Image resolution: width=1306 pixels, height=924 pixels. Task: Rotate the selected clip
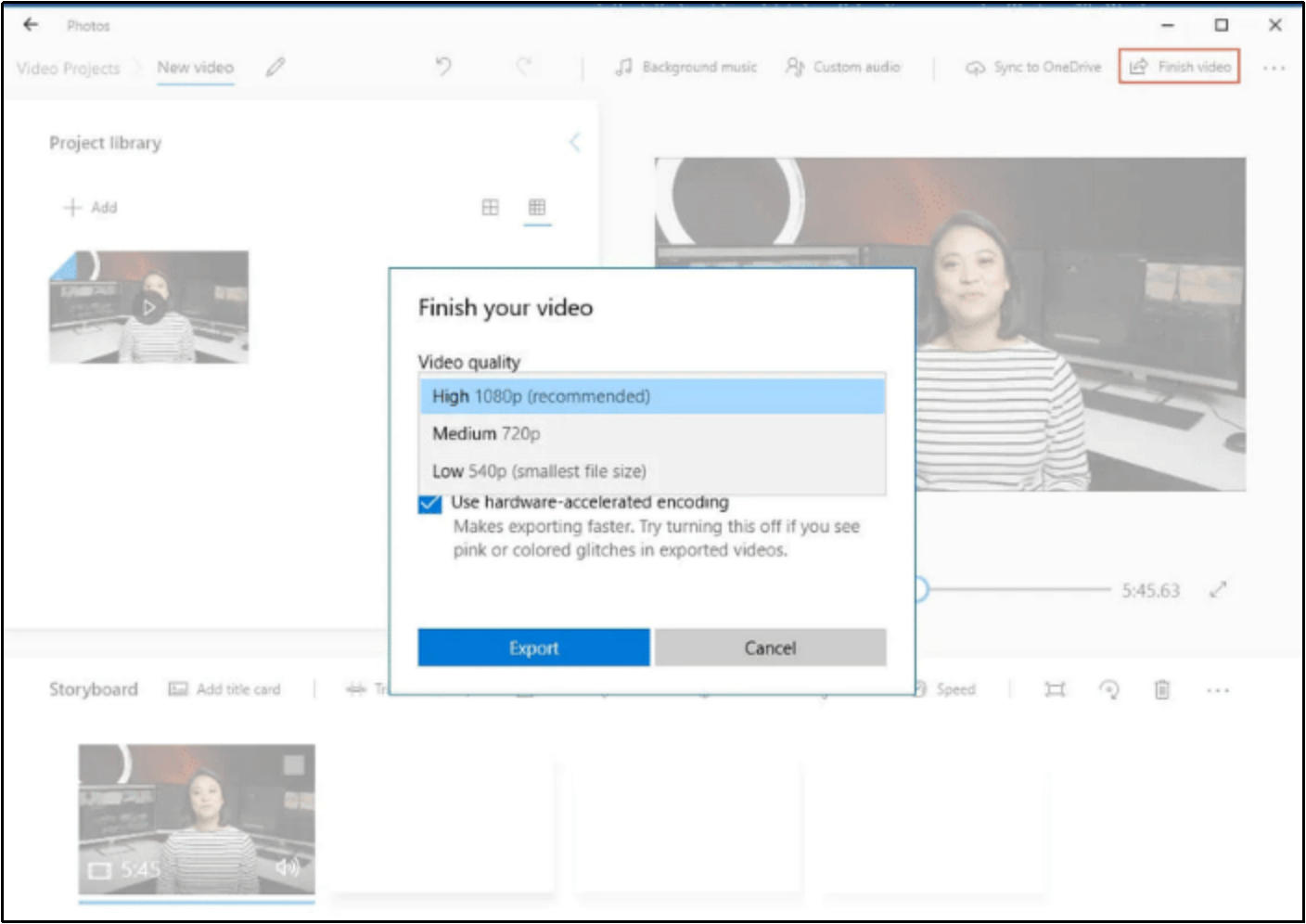[1109, 689]
